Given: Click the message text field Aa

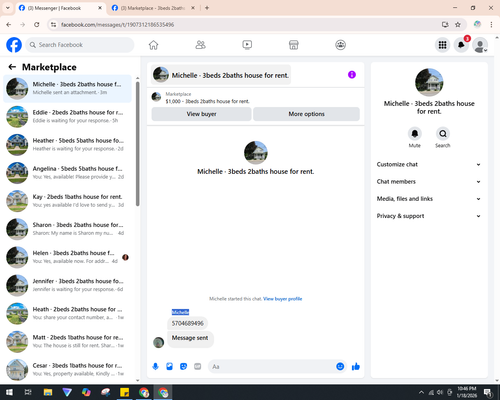Looking at the screenshot, I should coord(272,367).
